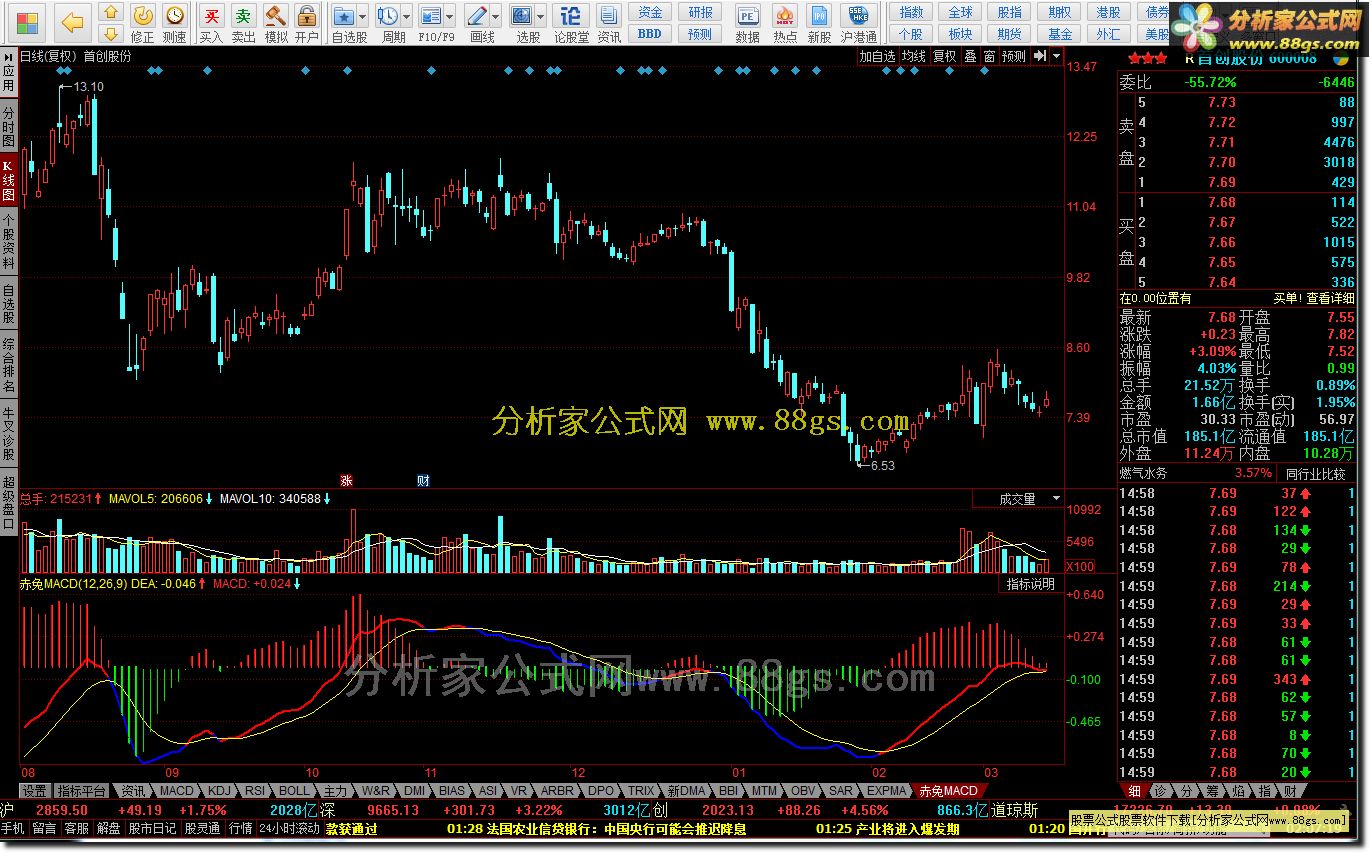Click the colorful home logo icon
This screenshot has width=1371, height=853.
point(27,21)
